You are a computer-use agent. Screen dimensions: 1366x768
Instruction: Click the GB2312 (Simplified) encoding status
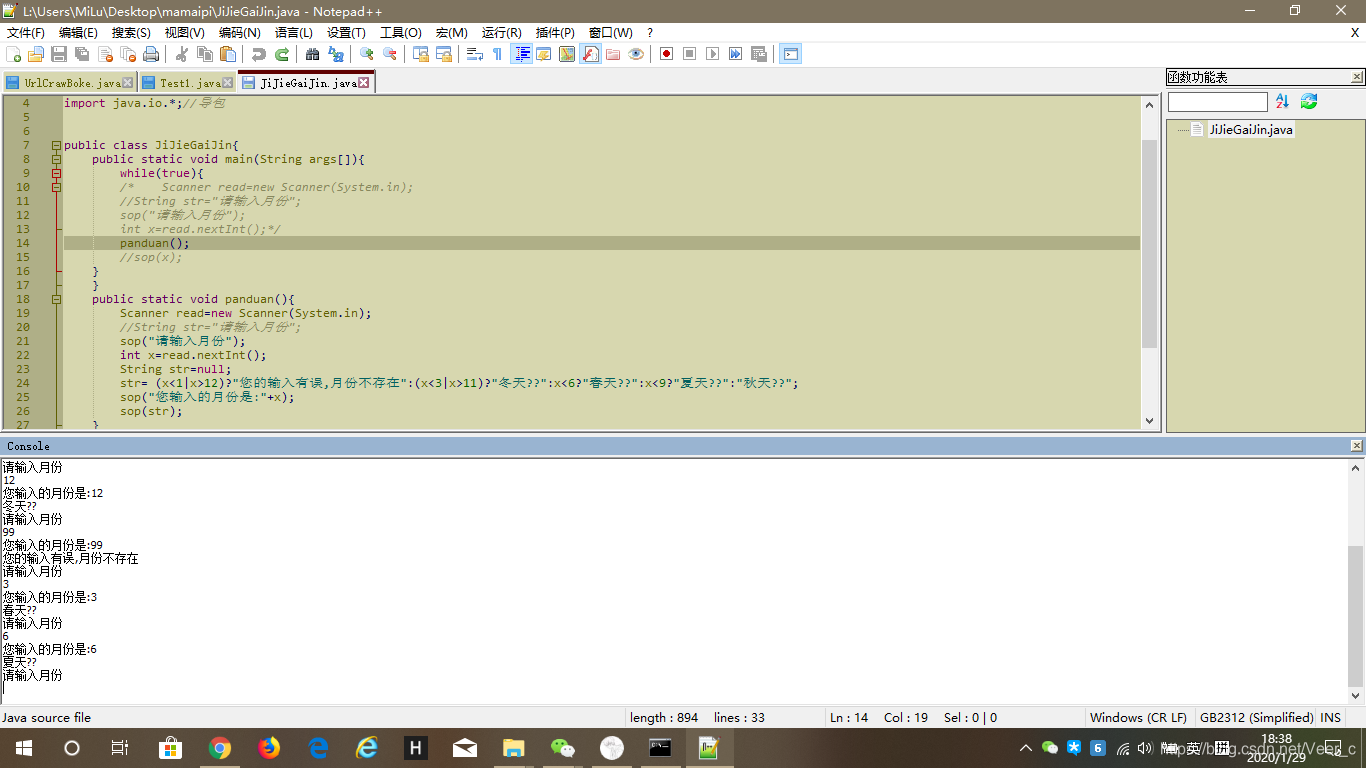1256,717
